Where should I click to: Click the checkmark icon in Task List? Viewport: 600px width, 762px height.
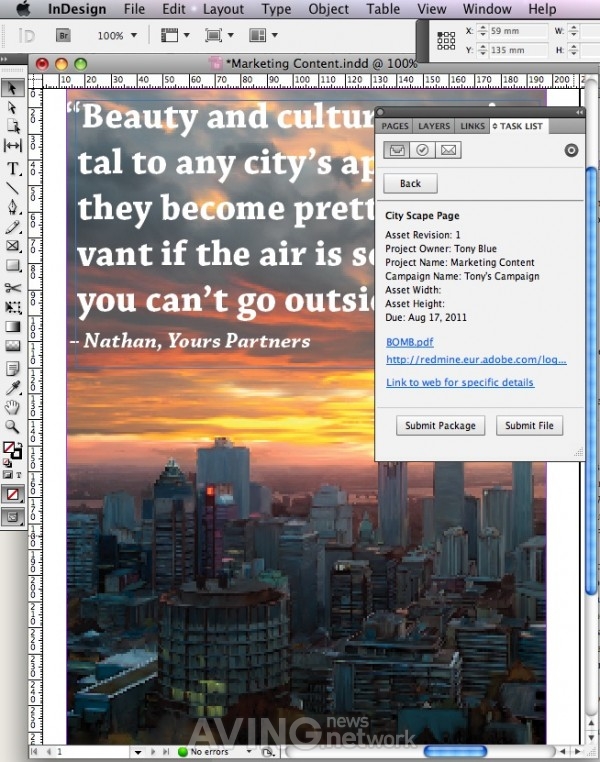click(422, 150)
